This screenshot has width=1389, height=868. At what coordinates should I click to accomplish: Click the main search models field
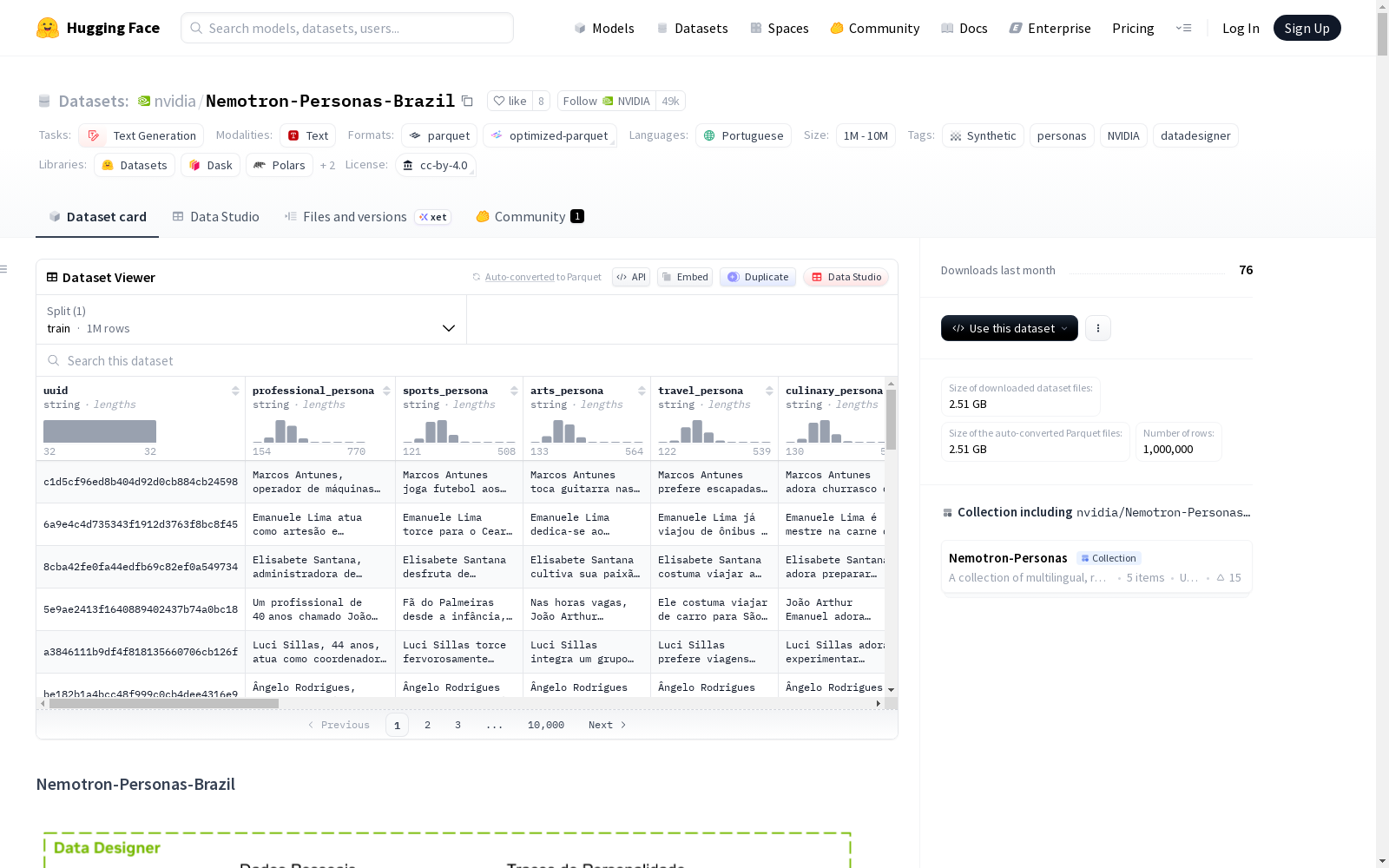(x=347, y=28)
